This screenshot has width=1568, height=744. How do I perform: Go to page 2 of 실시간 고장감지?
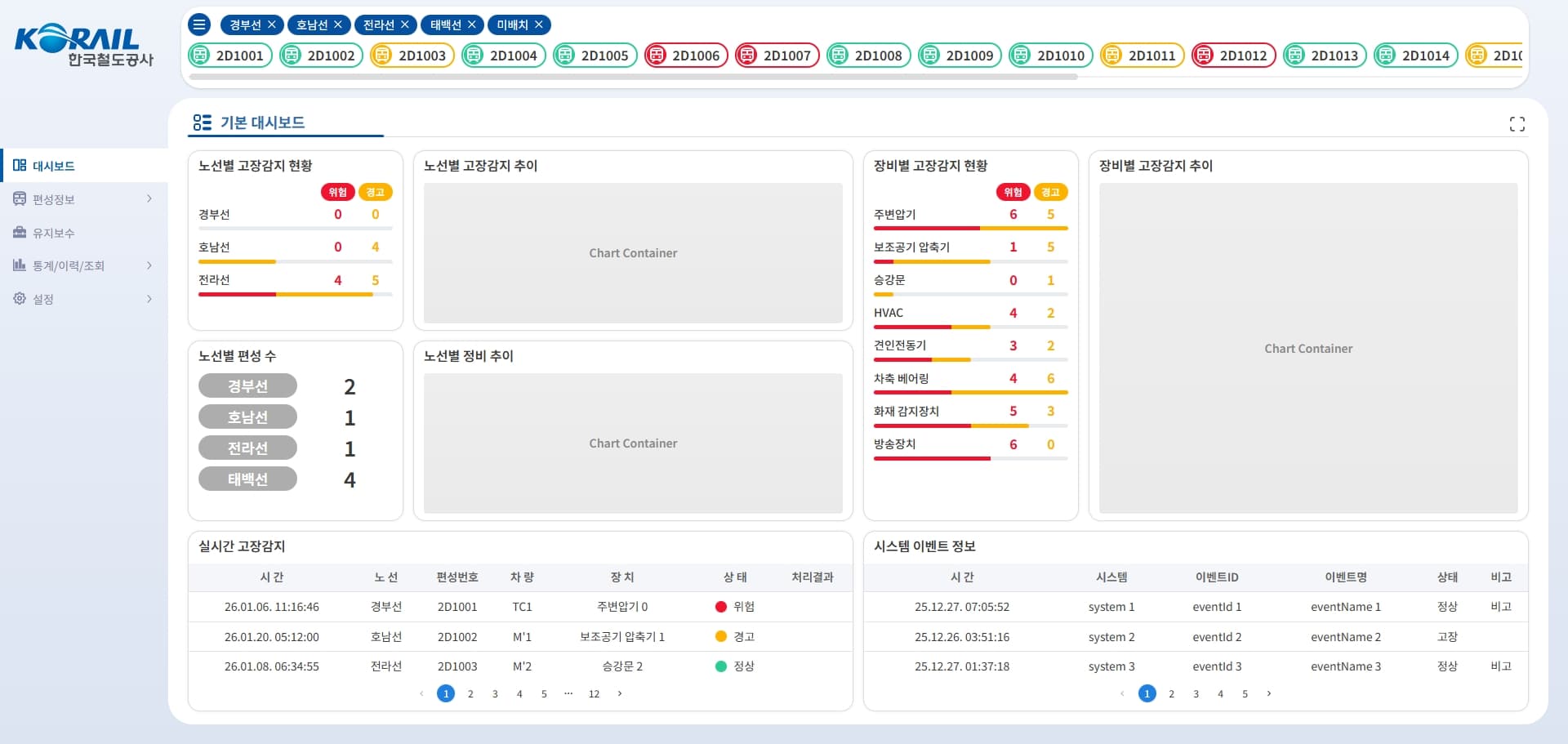point(470,693)
